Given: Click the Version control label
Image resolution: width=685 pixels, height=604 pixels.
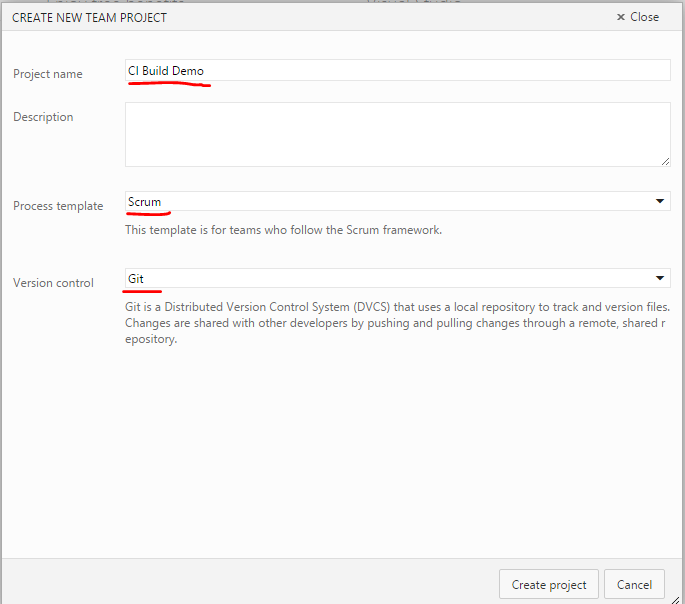Looking at the screenshot, I should (x=53, y=283).
